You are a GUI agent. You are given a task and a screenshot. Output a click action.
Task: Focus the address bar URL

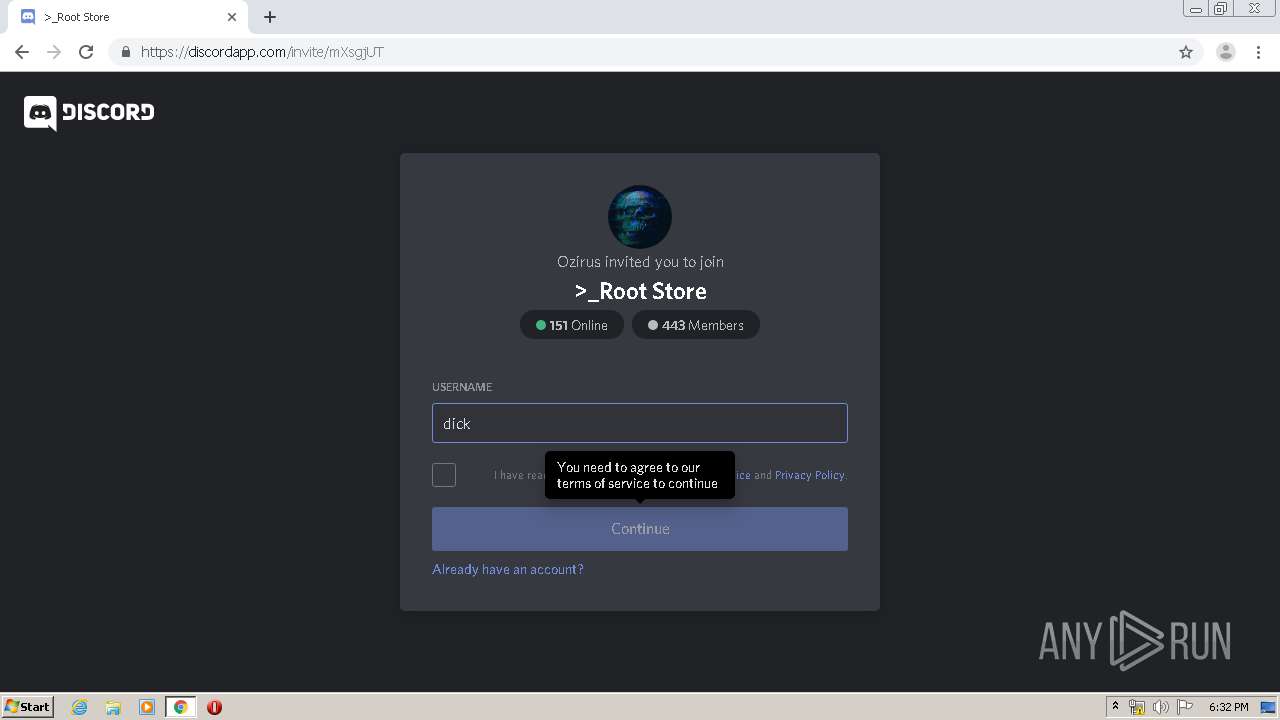[262, 52]
